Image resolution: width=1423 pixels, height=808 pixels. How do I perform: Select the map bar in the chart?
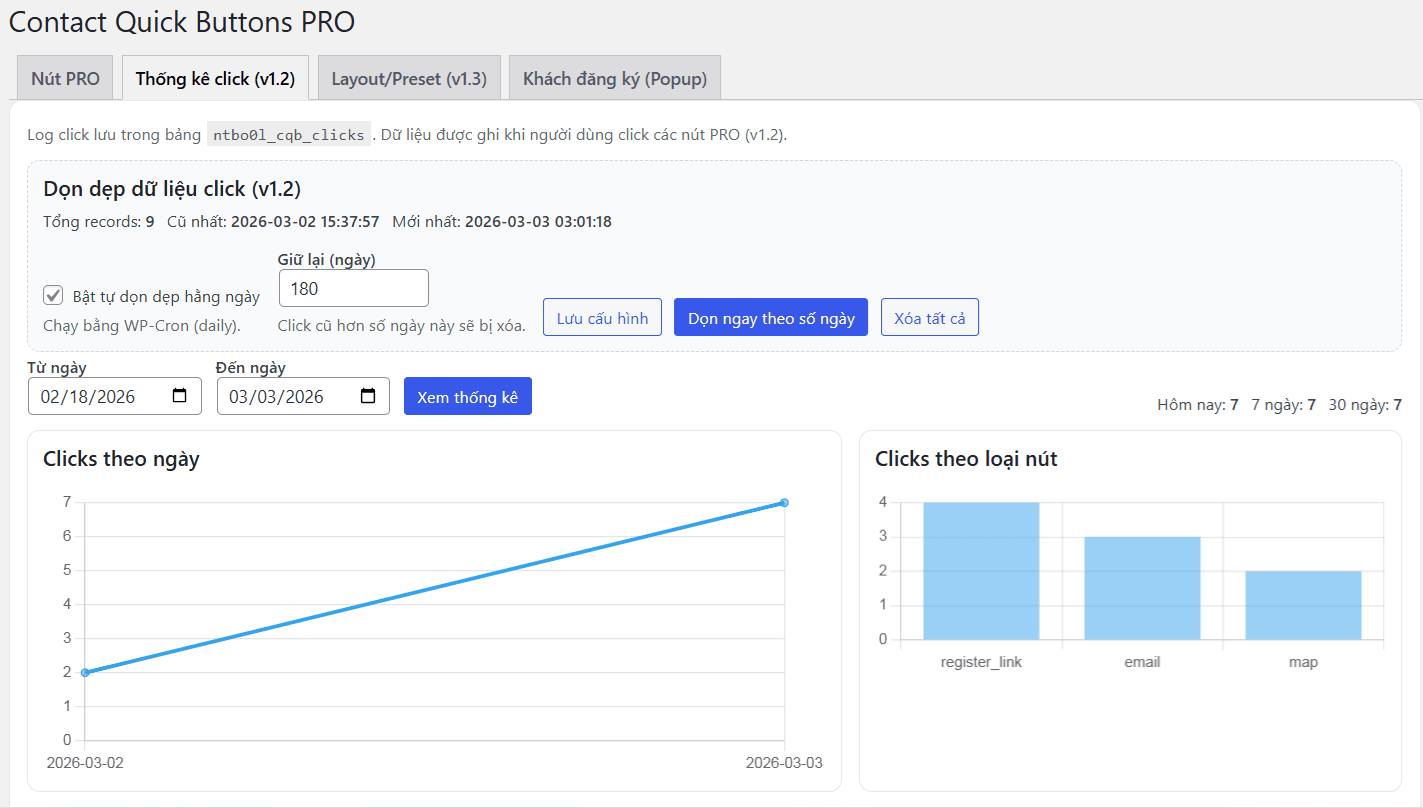coord(1303,605)
